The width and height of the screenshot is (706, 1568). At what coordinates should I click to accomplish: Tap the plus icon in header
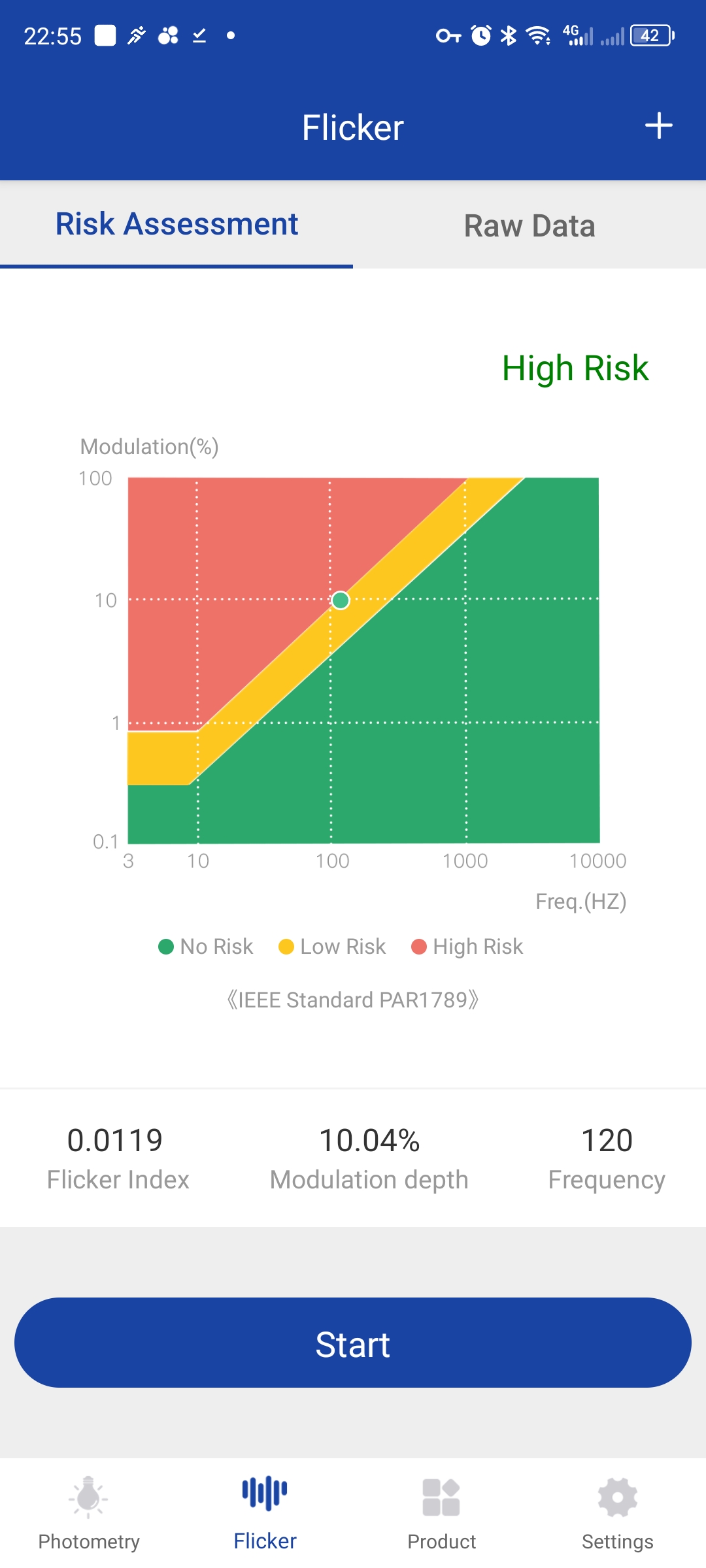click(658, 126)
